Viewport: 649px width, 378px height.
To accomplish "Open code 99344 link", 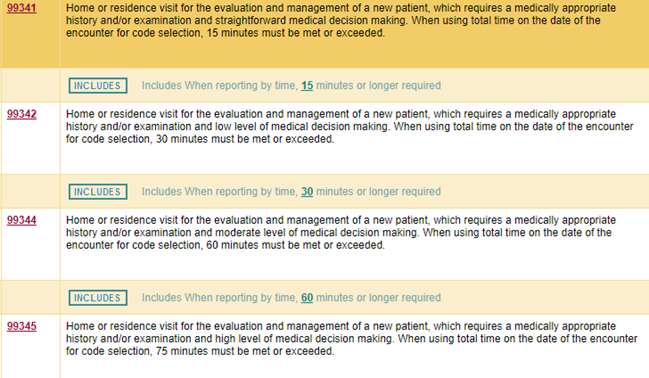I will tap(22, 220).
